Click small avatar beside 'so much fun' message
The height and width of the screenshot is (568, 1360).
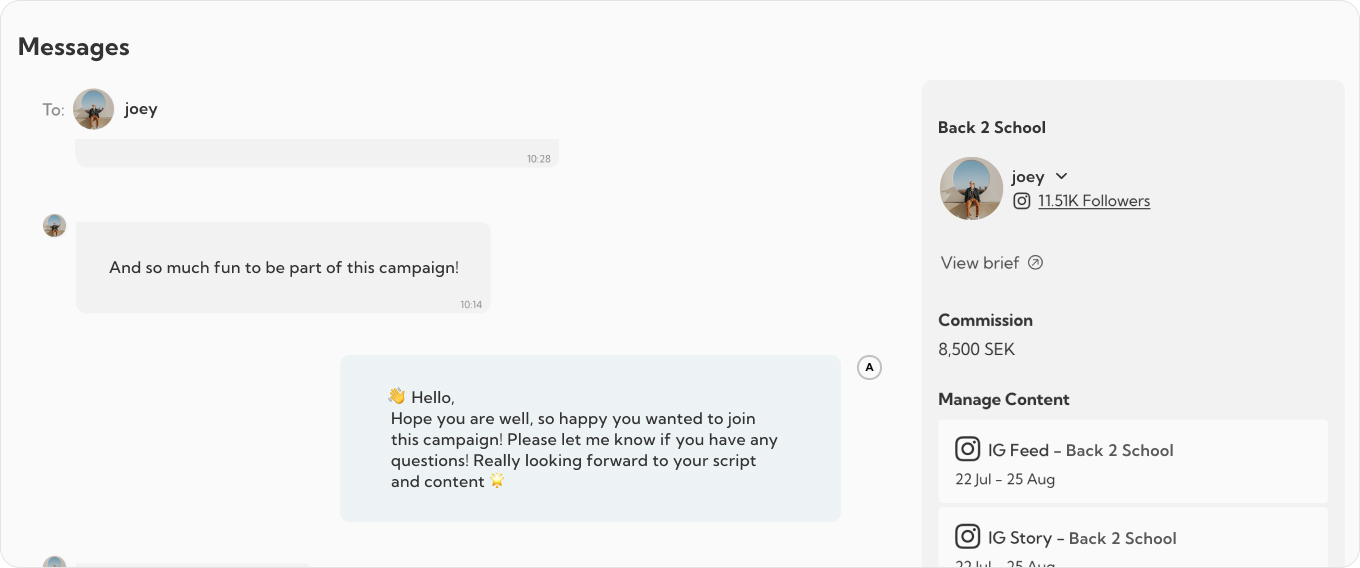pos(55,225)
